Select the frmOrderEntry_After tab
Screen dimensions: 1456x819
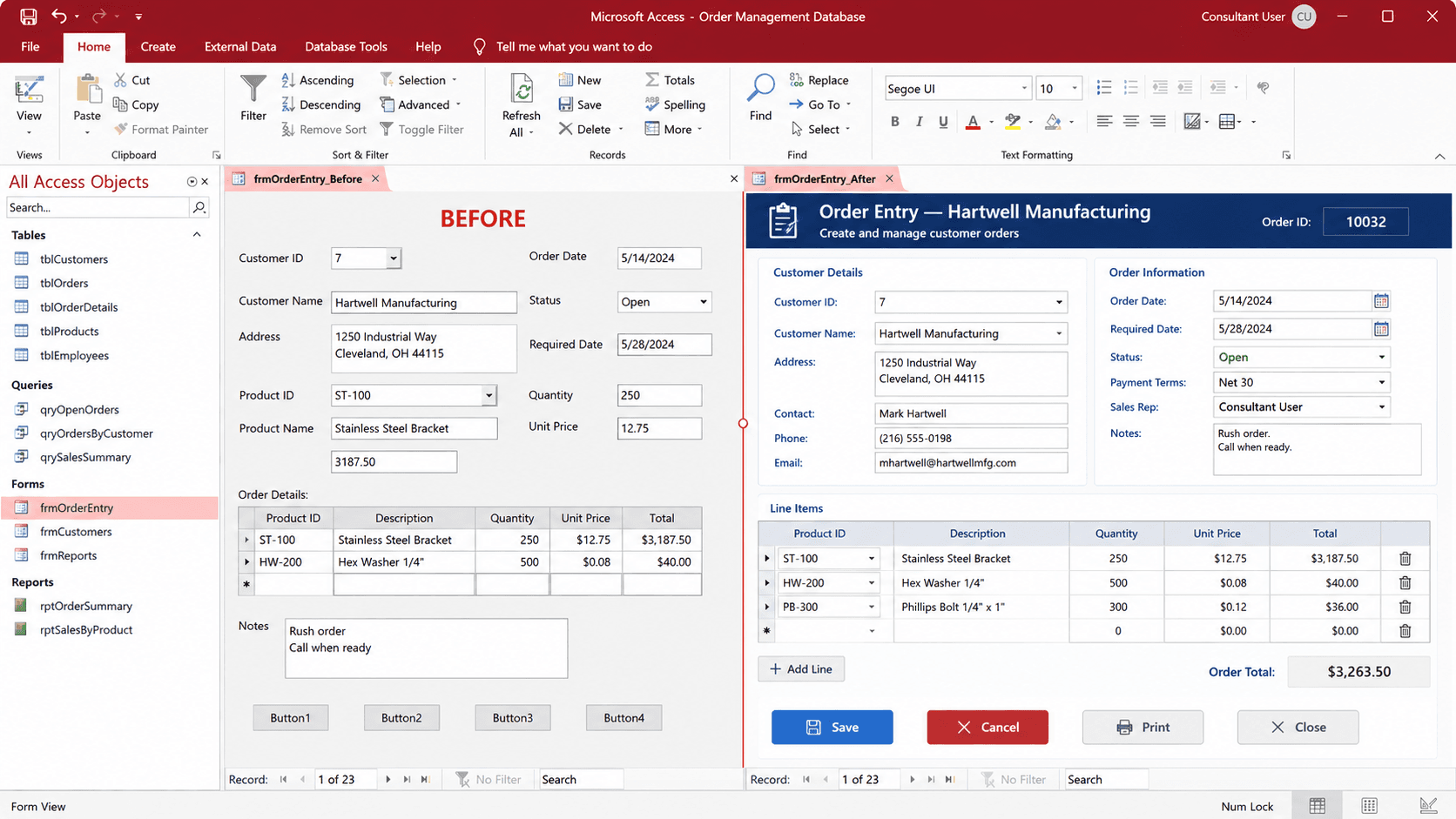pyautogui.click(x=824, y=178)
